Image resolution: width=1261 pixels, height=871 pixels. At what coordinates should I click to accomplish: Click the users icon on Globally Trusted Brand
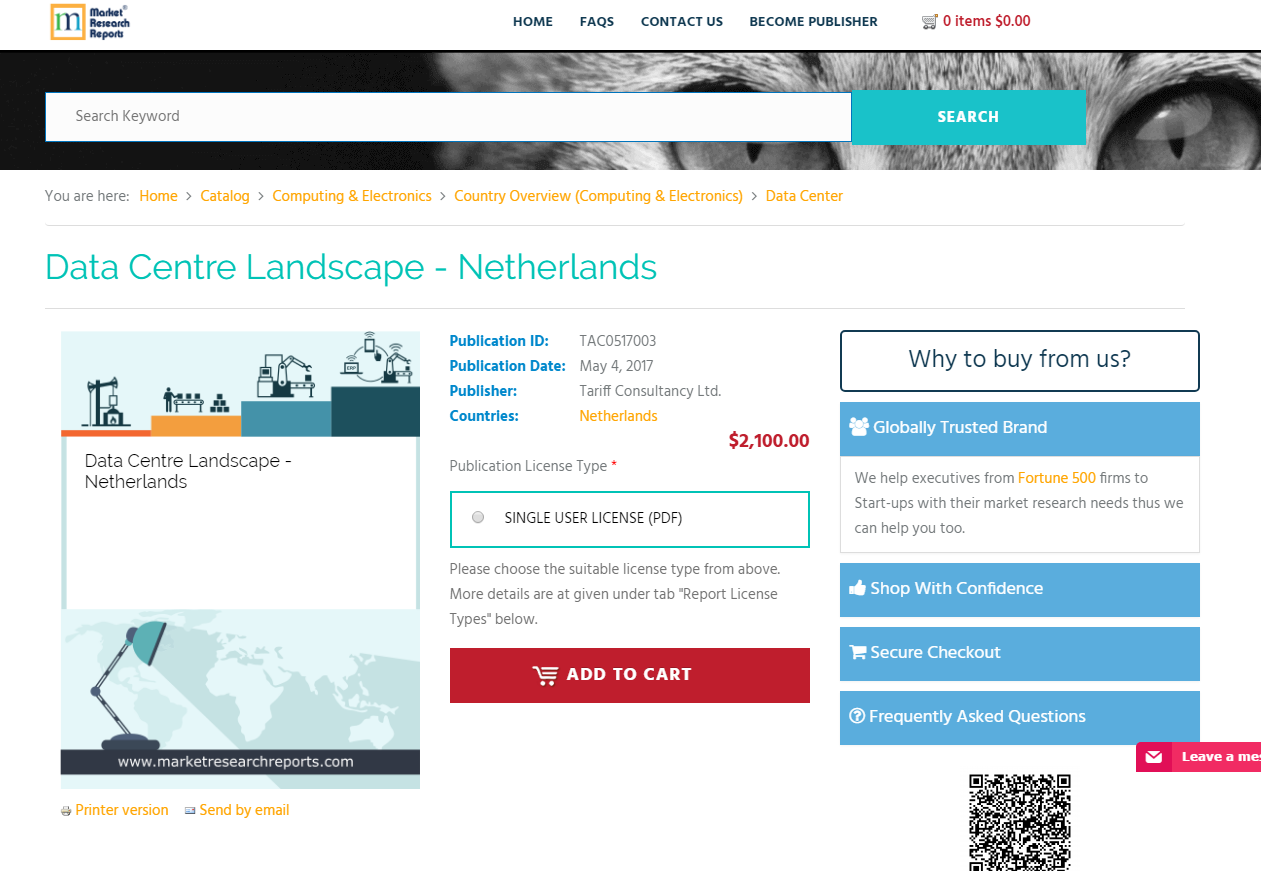859,427
